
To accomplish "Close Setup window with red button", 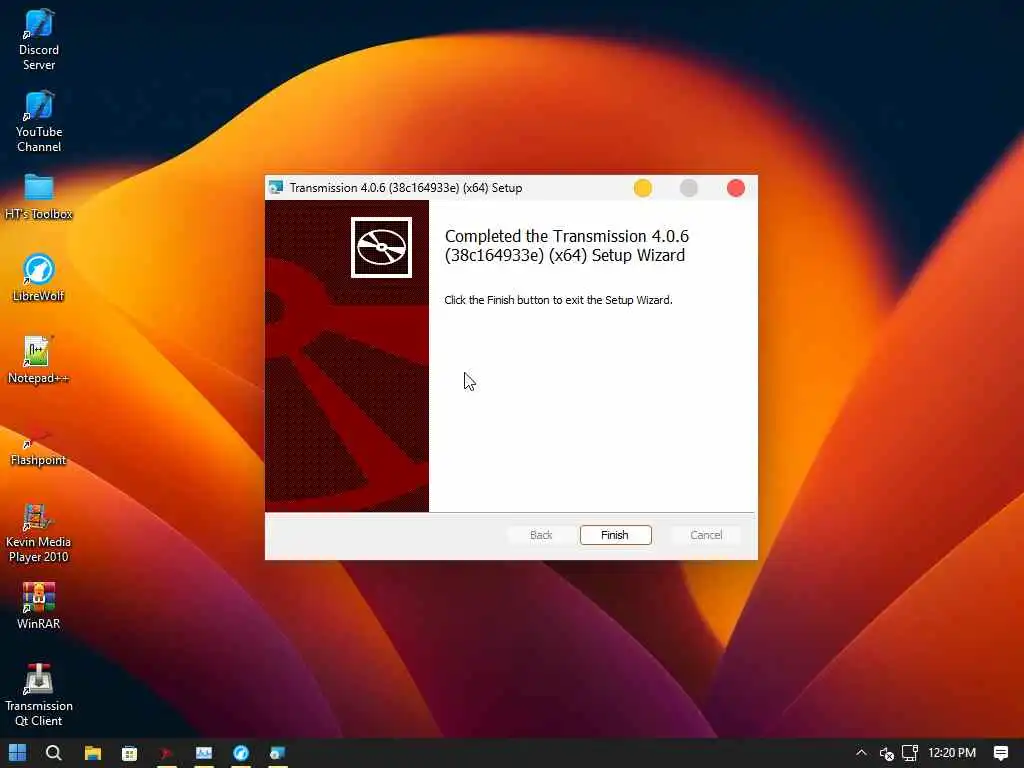I will click(x=736, y=188).
